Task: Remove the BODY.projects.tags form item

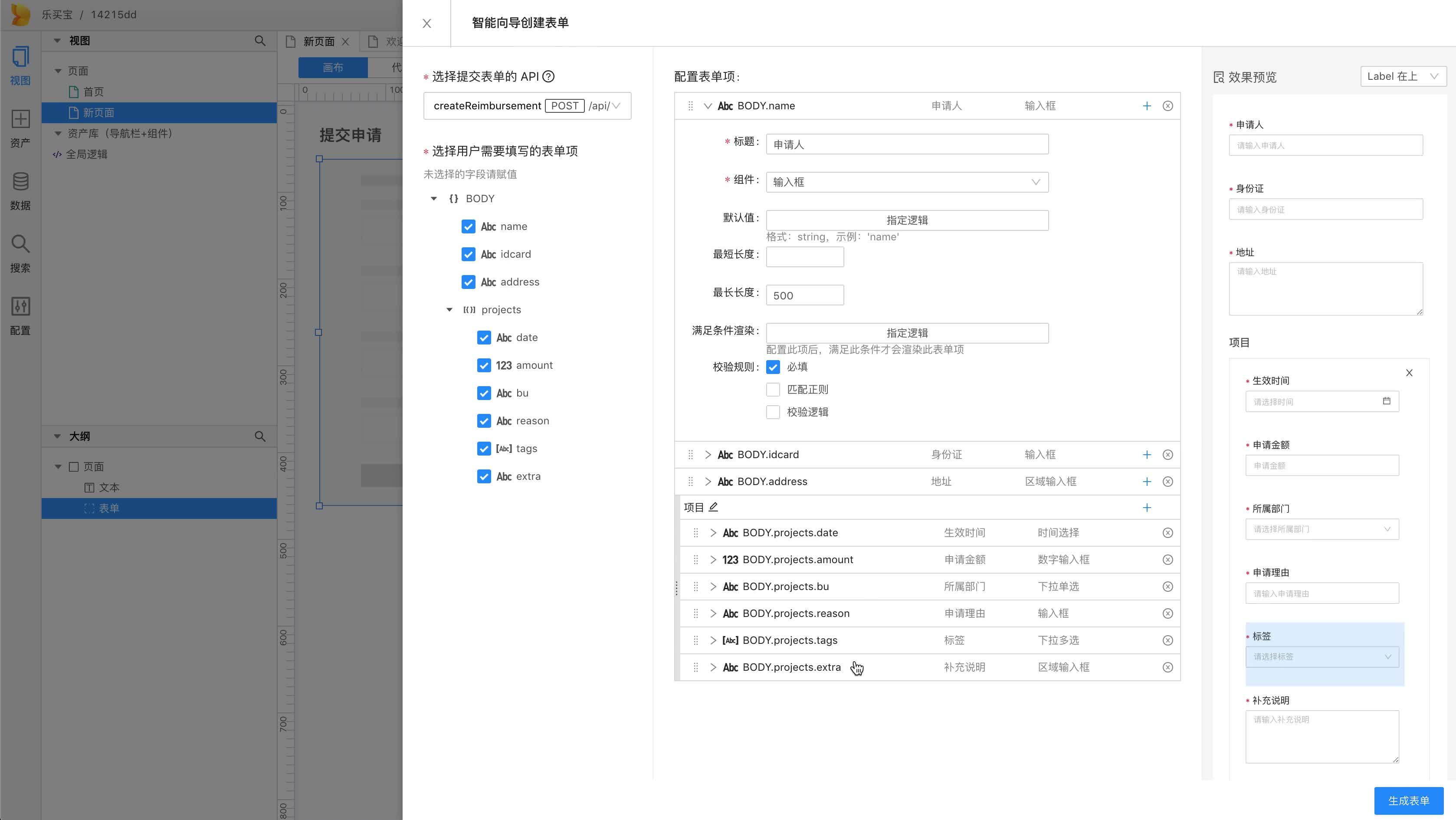Action: pos(1168,640)
